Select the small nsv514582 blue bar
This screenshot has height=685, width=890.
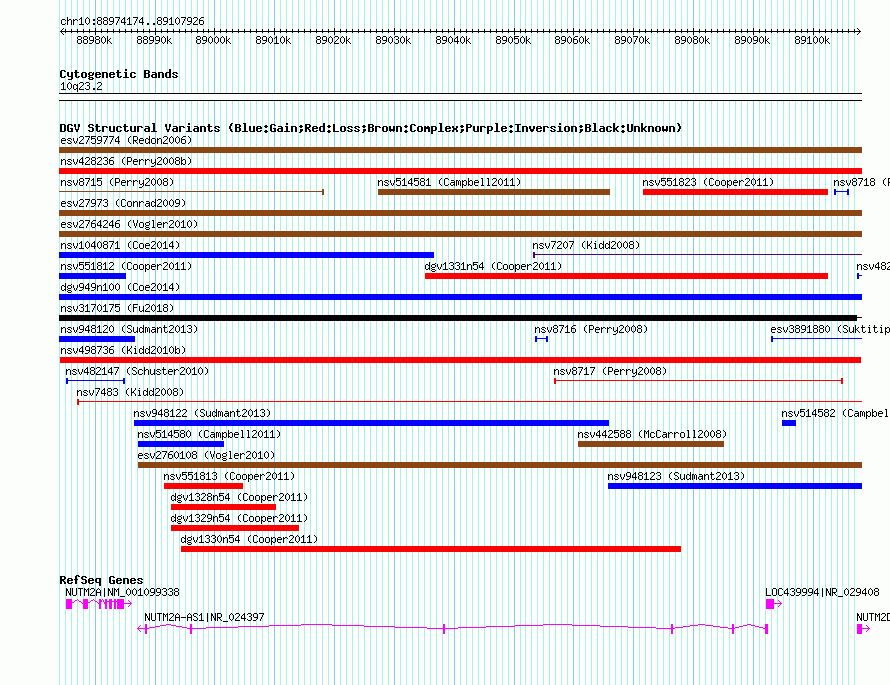pyautogui.click(x=789, y=423)
